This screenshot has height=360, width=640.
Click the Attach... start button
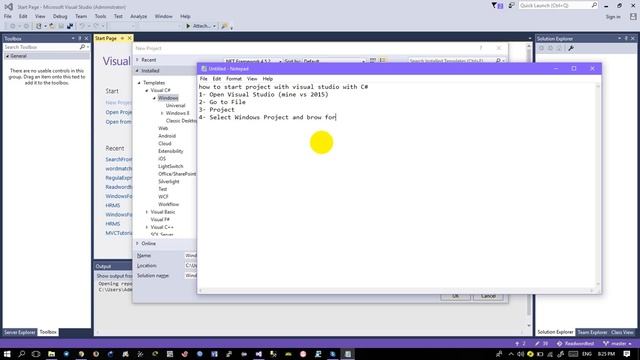click(199, 26)
